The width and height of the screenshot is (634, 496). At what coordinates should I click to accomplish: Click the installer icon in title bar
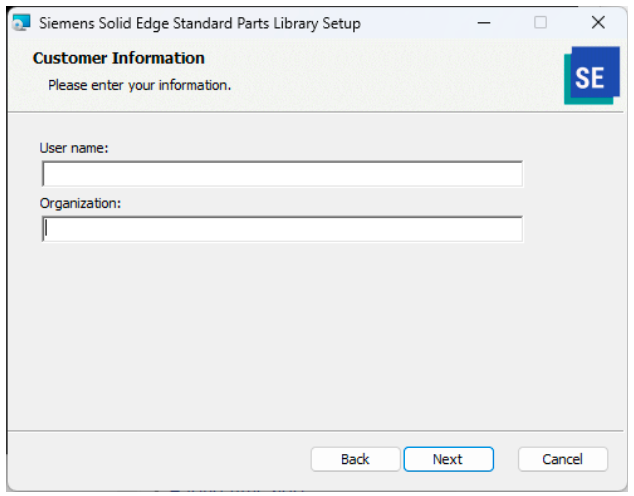[21, 23]
